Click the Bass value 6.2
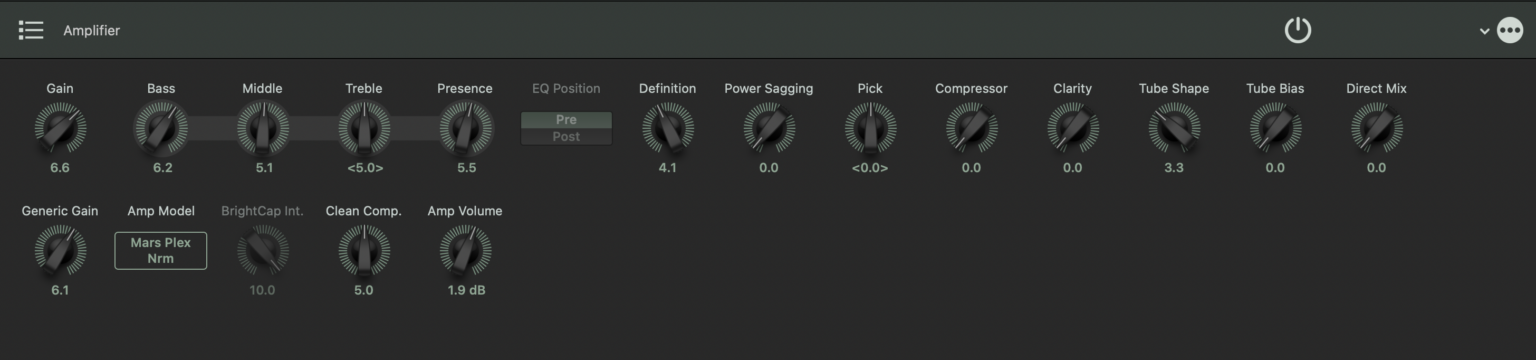This screenshot has width=1536, height=360. pos(162,168)
